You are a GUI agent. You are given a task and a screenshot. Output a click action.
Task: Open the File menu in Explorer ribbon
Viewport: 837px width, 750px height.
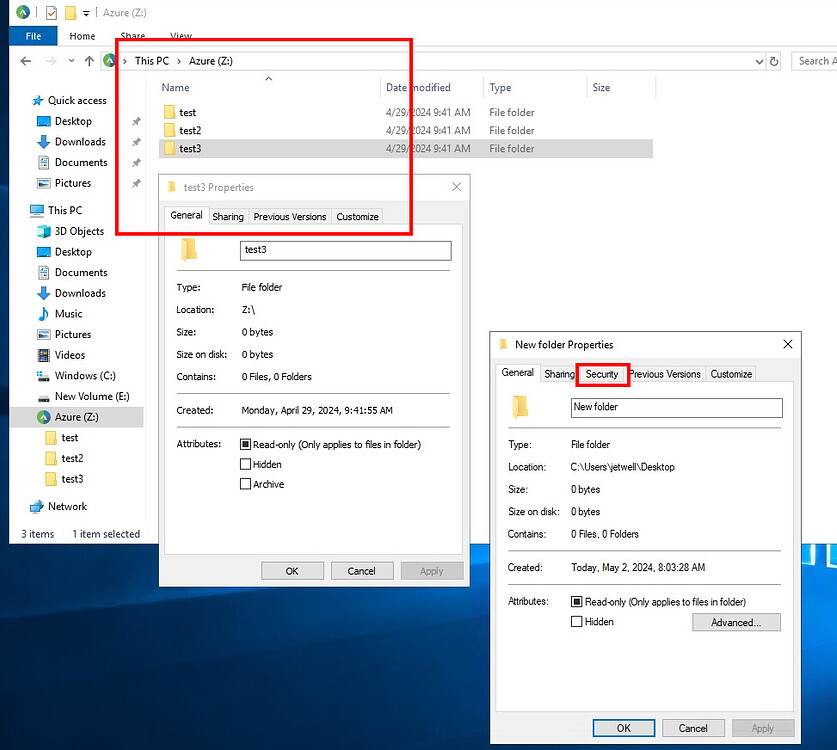33,36
